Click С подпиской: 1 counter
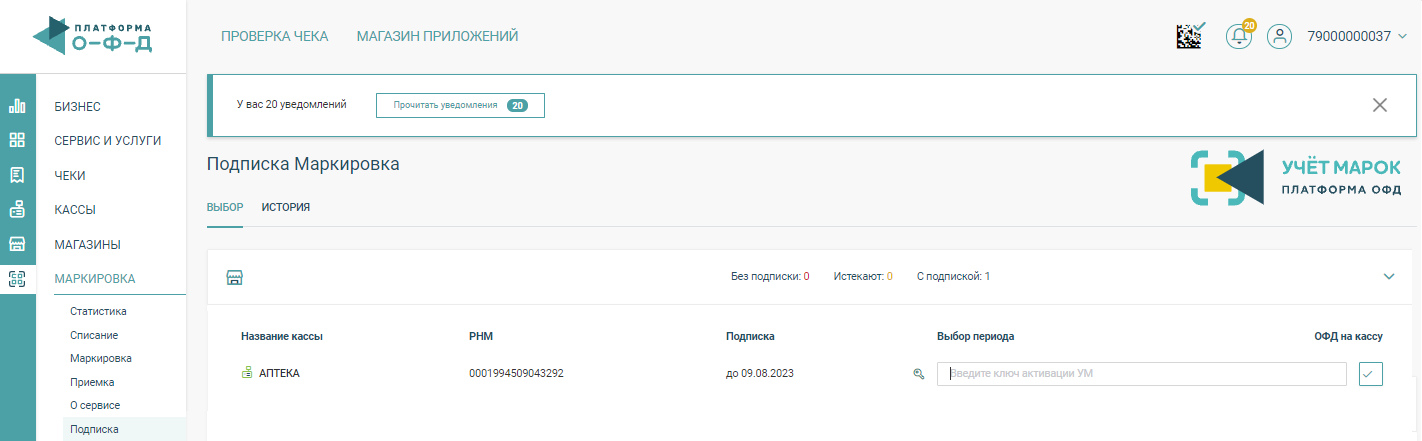This screenshot has width=1422, height=441. pos(953,276)
